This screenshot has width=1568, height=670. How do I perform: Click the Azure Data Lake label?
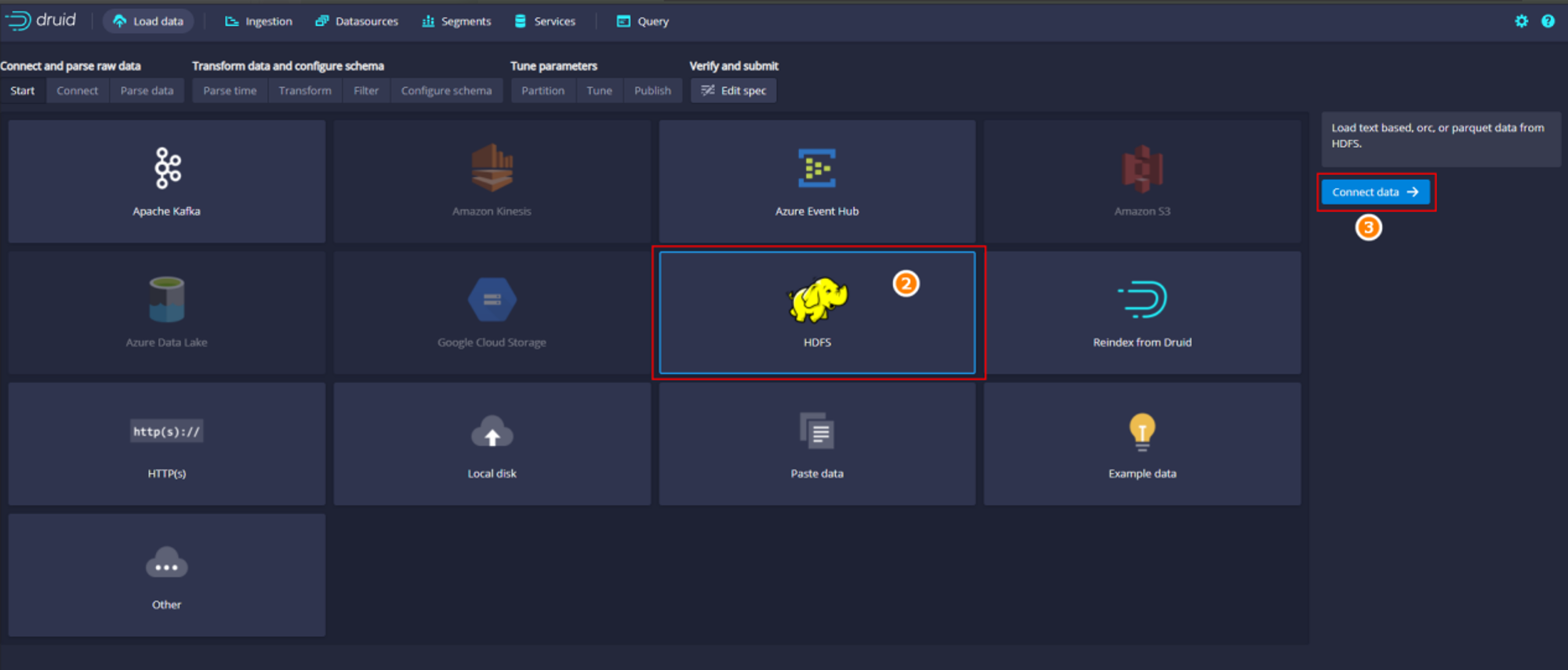click(166, 342)
